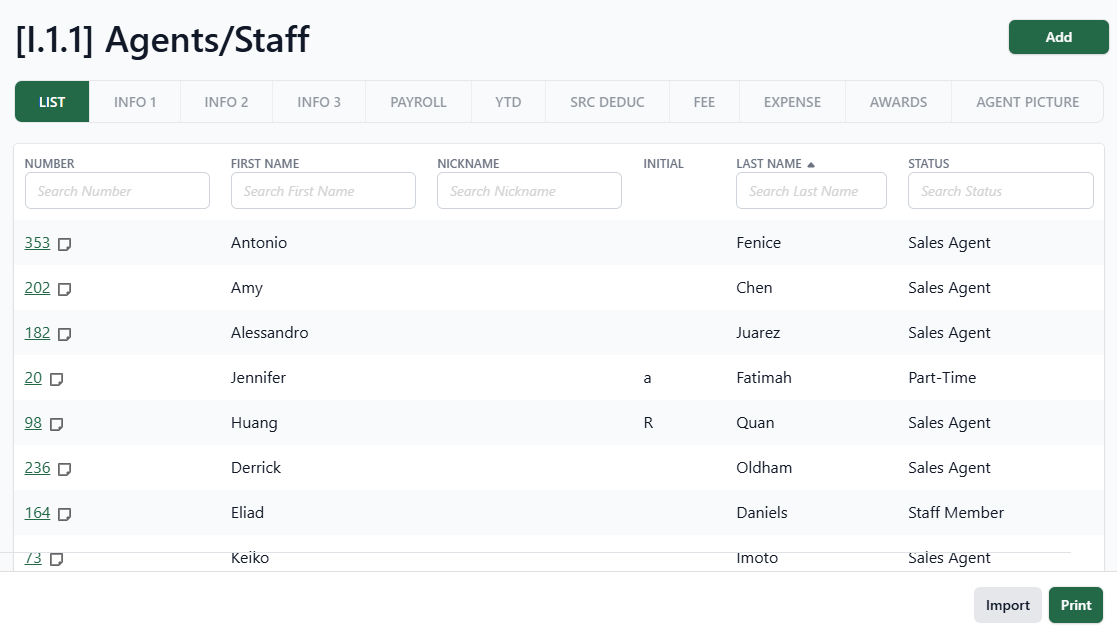Sort the table by the NUMBER column
1117x631 pixels.
tap(50, 163)
